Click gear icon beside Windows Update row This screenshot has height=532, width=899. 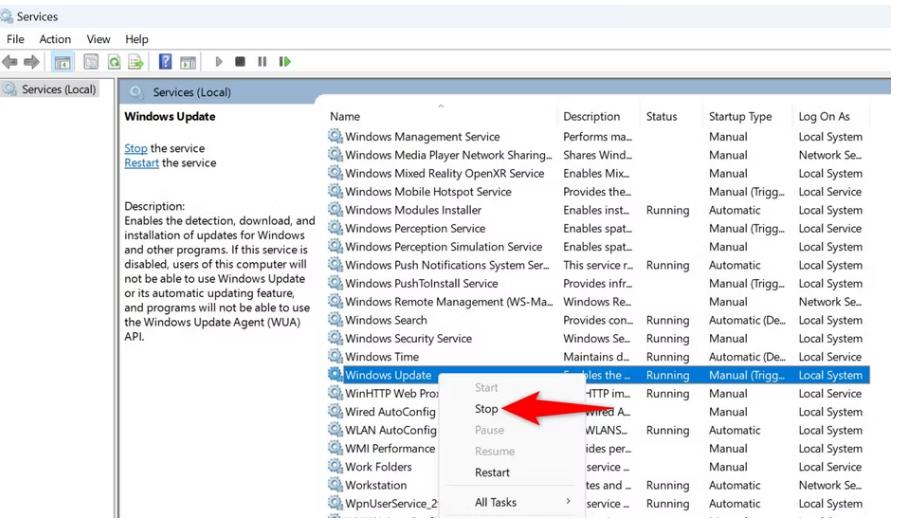[x=335, y=375]
